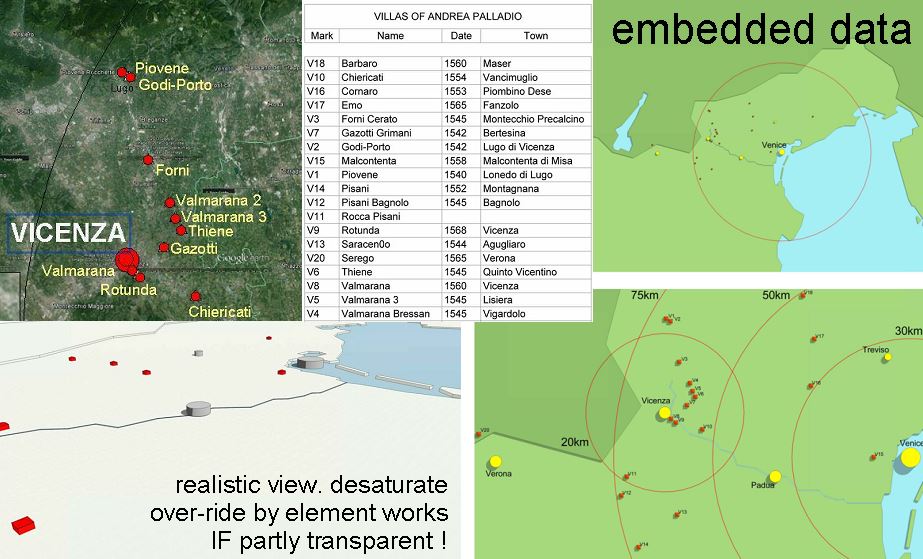Click the VILLAS OF ANDREA PALLADIO table title
923x559 pixels.
448,16
